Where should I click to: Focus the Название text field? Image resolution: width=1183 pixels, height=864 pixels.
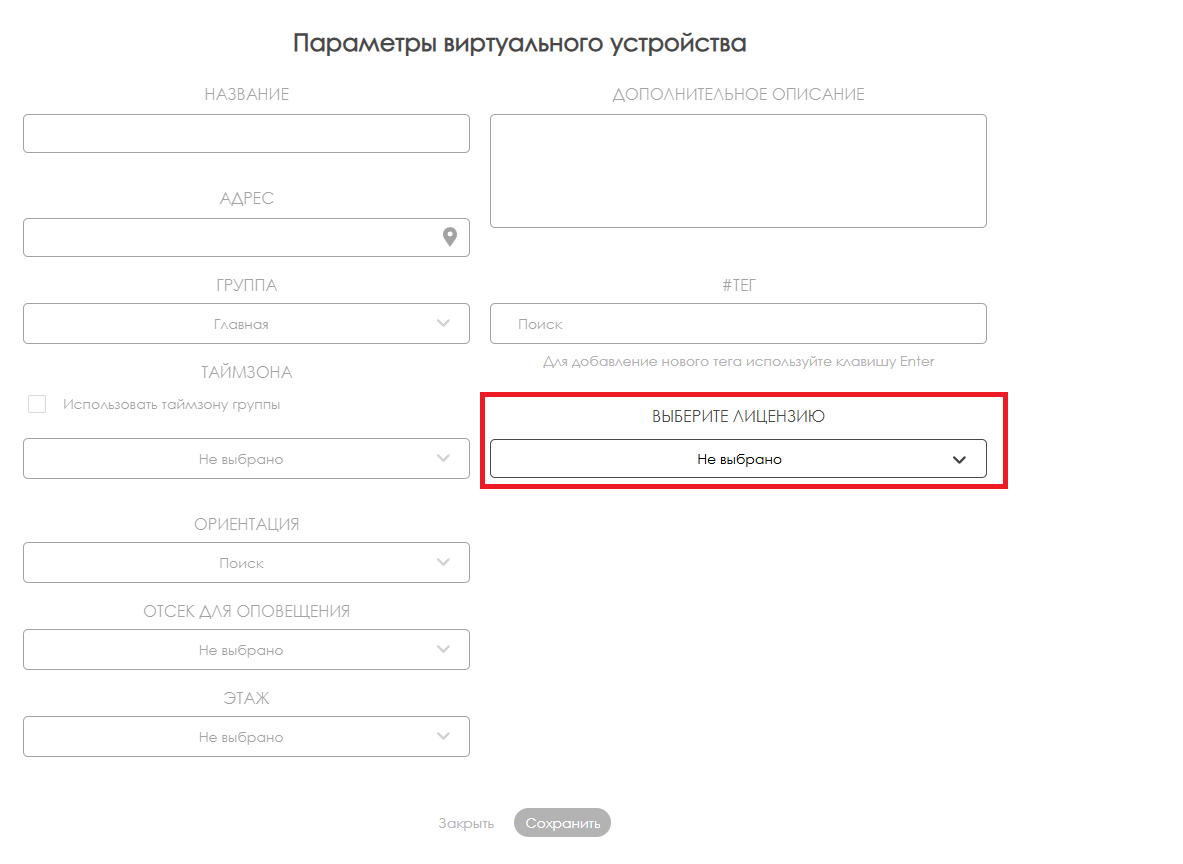pos(246,133)
